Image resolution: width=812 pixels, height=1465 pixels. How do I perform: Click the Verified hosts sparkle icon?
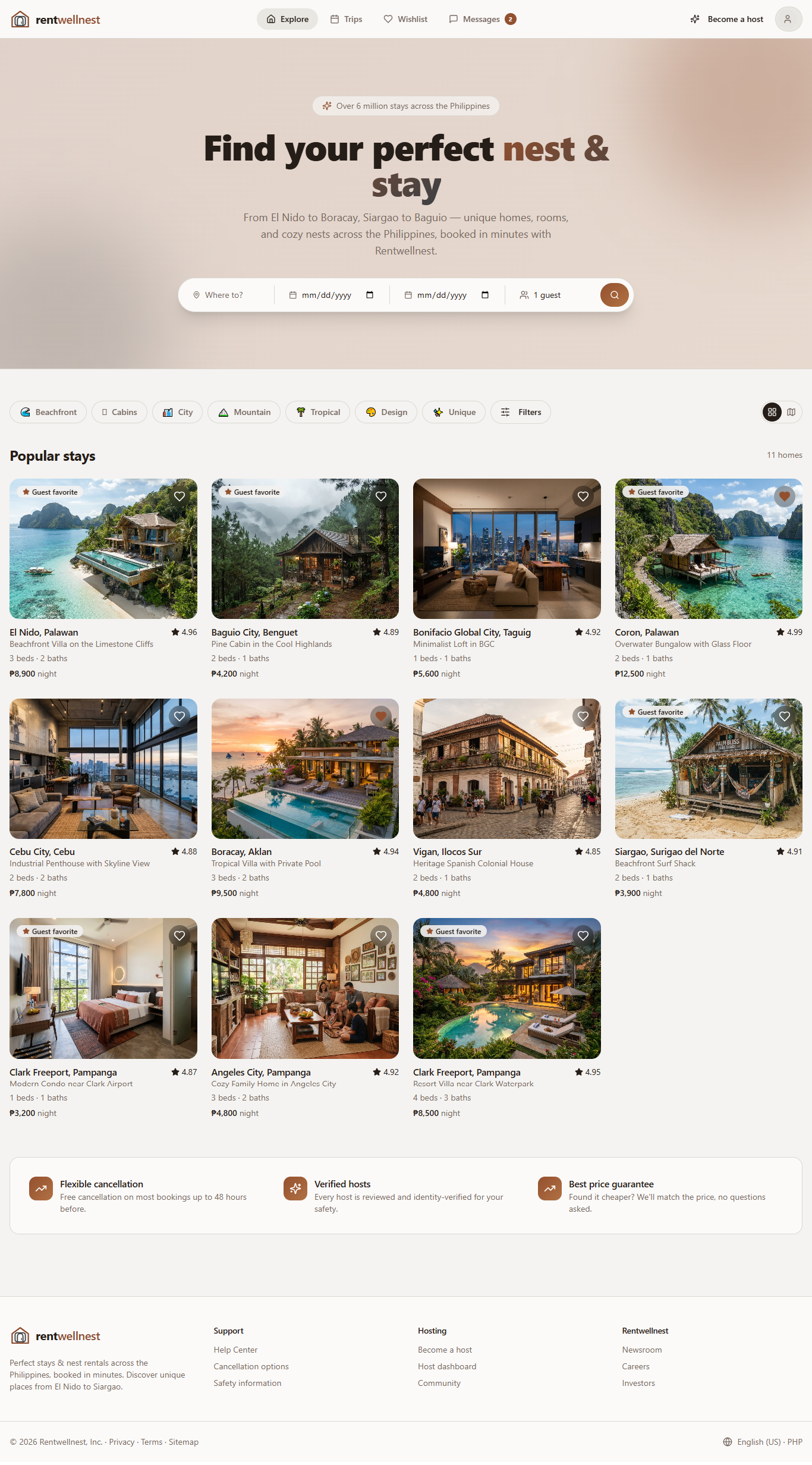(295, 1189)
